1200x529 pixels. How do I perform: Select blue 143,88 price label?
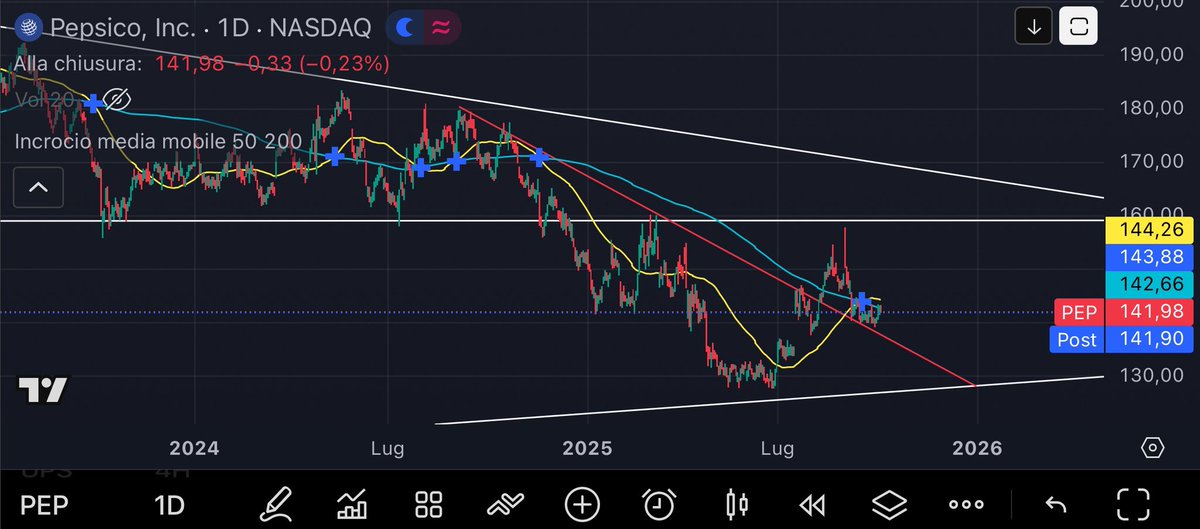(x=1150, y=257)
